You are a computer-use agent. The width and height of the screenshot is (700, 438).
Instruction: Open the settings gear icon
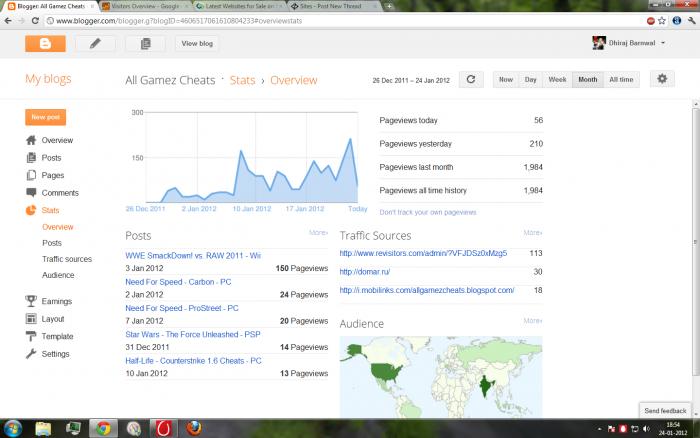(662, 79)
